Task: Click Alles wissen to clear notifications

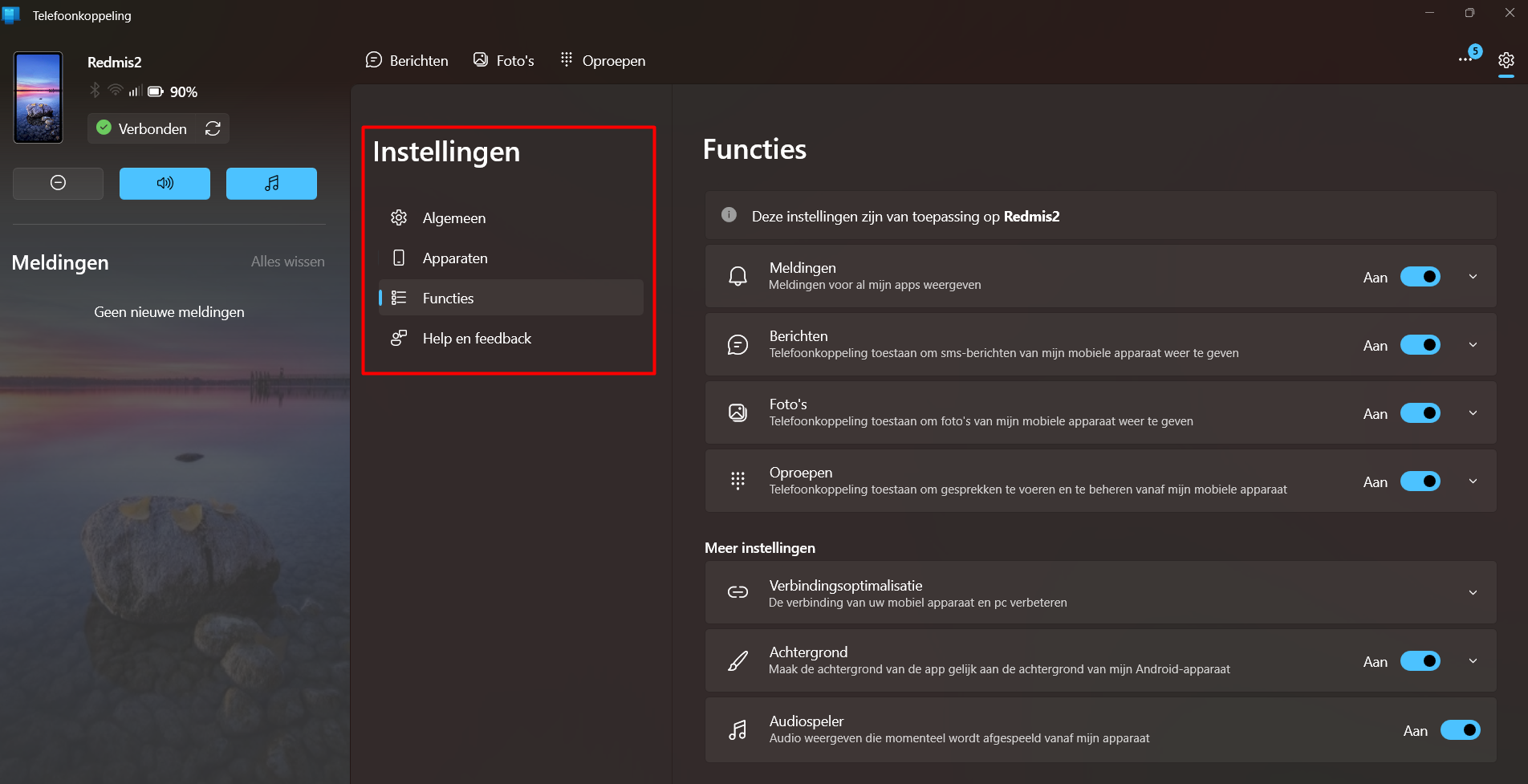Action: click(287, 262)
